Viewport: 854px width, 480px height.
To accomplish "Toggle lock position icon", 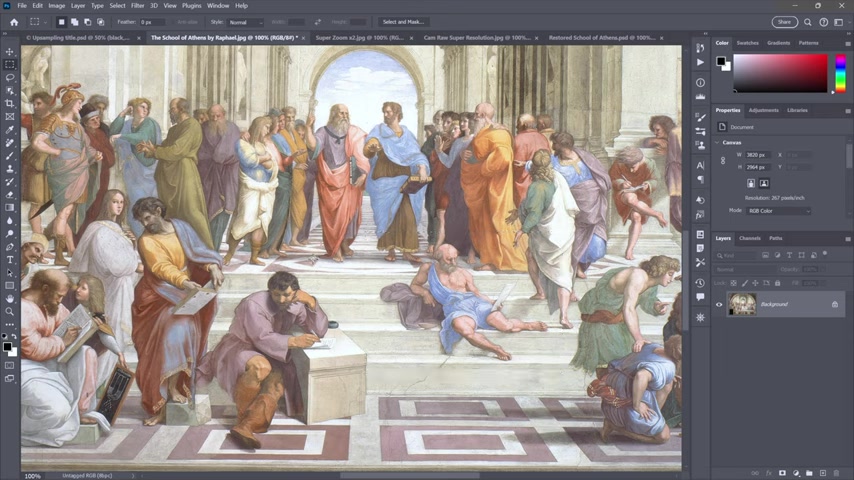I will (755, 283).
